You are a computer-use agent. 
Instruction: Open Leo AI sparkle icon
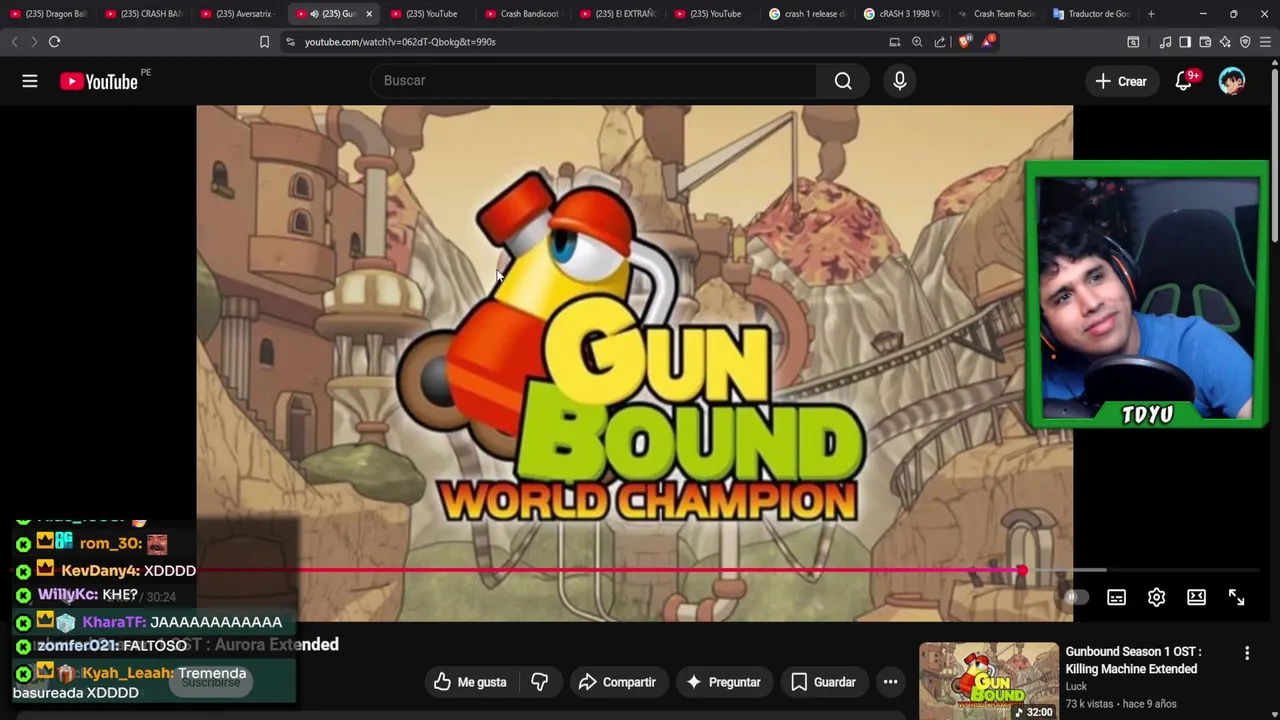pyautogui.click(x=1225, y=42)
